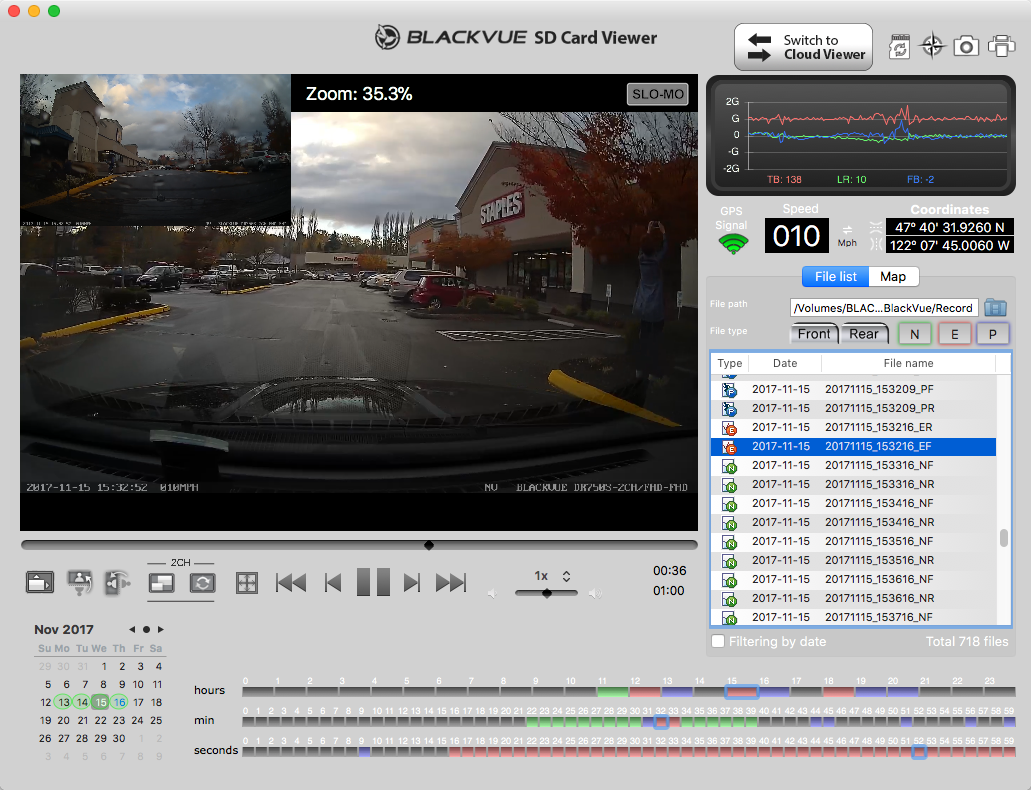Toggle the fullscreen view icon
Screen dimensions: 1031x790
246,583
